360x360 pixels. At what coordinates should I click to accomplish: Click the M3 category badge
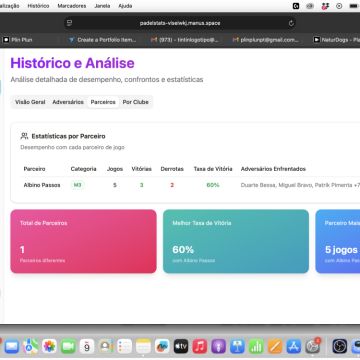pos(77,185)
